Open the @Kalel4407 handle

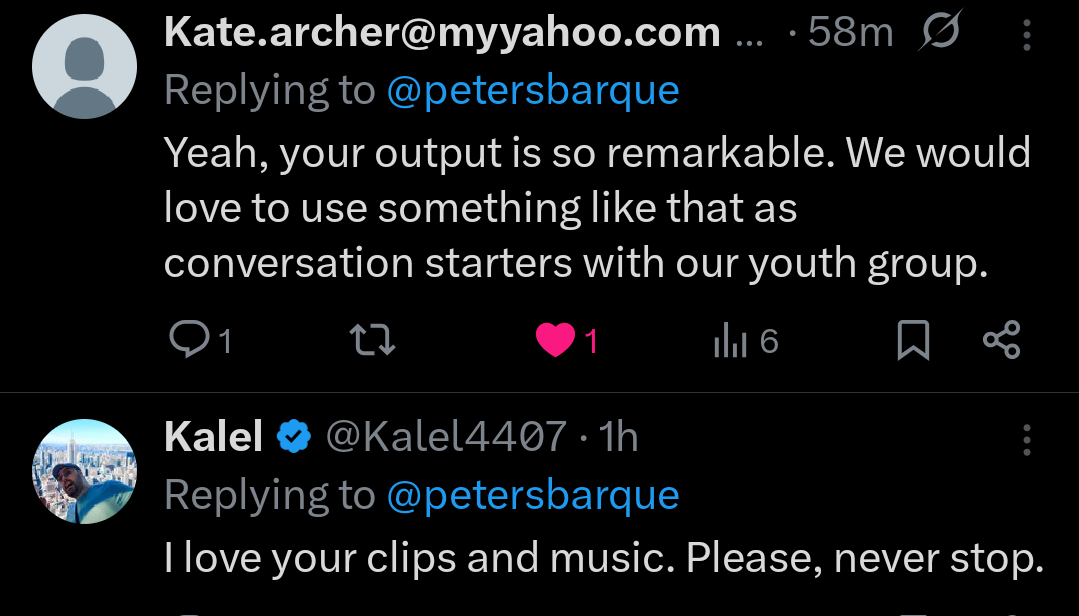(x=446, y=437)
